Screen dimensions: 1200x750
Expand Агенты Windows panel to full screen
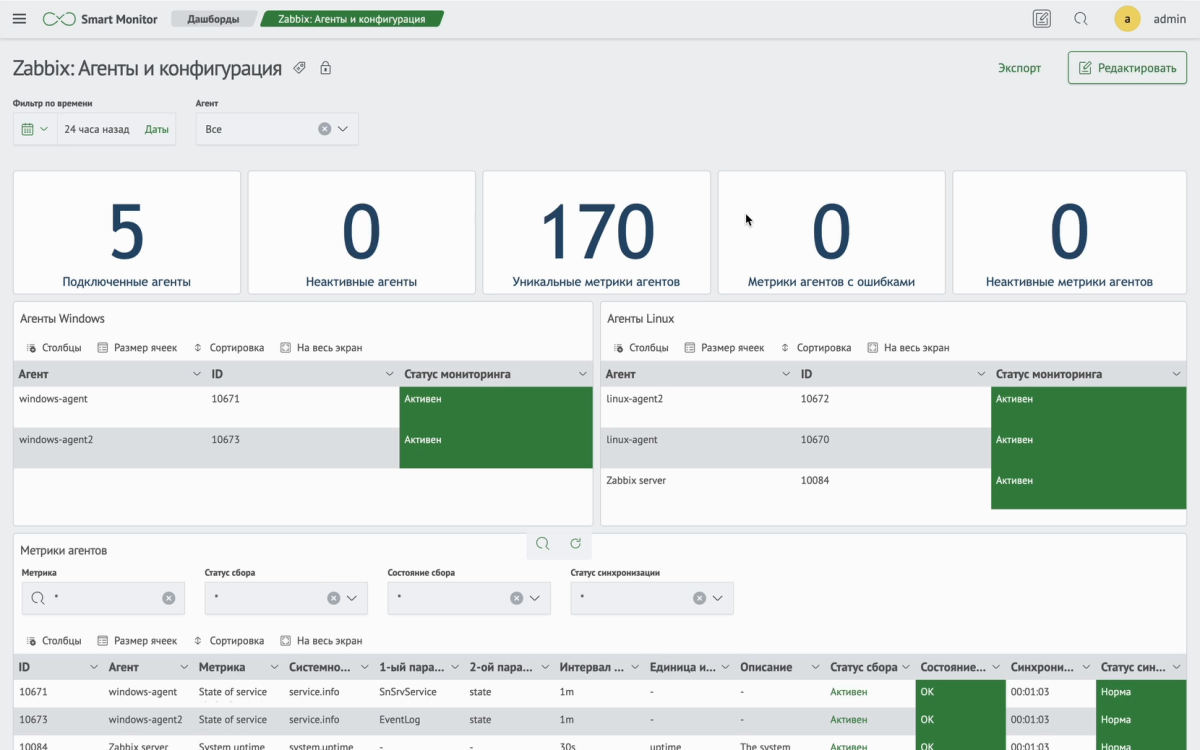[321, 348]
